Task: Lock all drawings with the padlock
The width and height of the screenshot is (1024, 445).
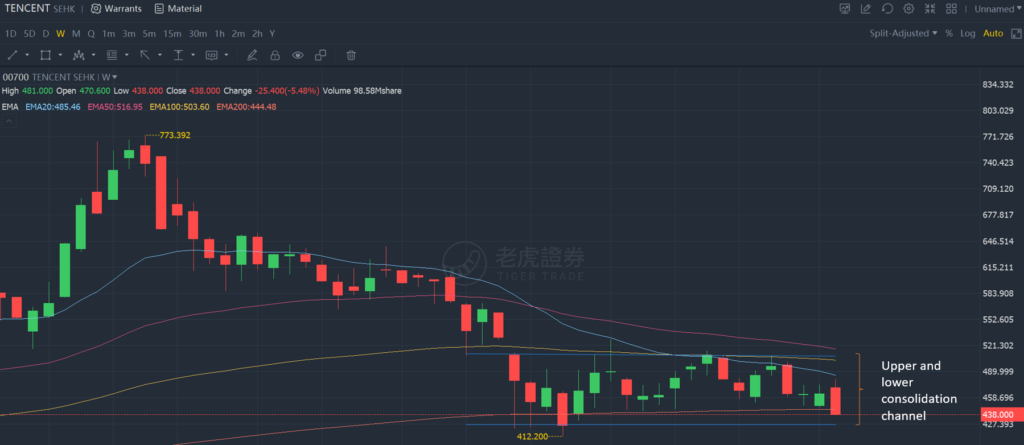Action: click(275, 55)
